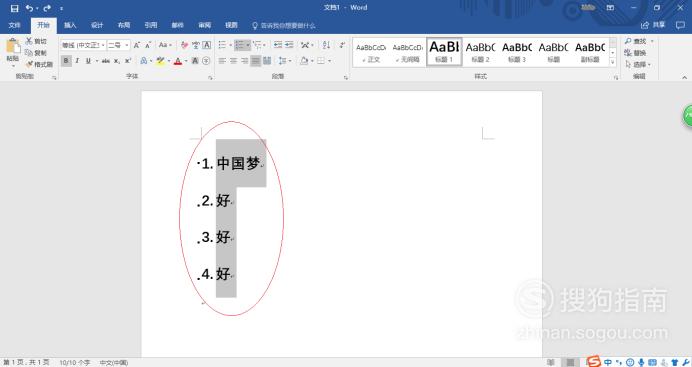
Task: Increase font size with the grow font icon
Action: (x=137, y=45)
